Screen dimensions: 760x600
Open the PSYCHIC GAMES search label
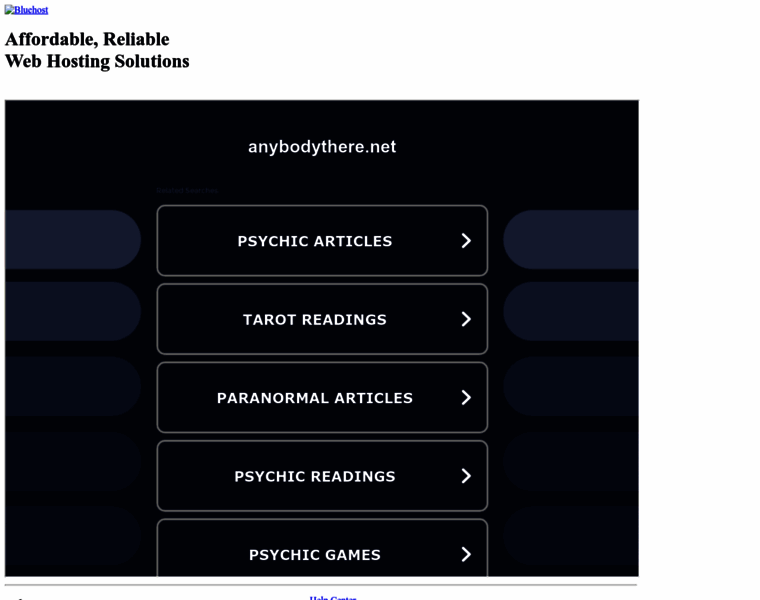[314, 555]
